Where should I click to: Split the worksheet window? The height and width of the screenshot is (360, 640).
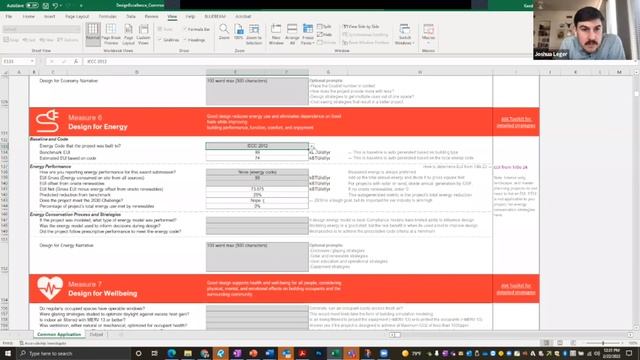click(324, 27)
